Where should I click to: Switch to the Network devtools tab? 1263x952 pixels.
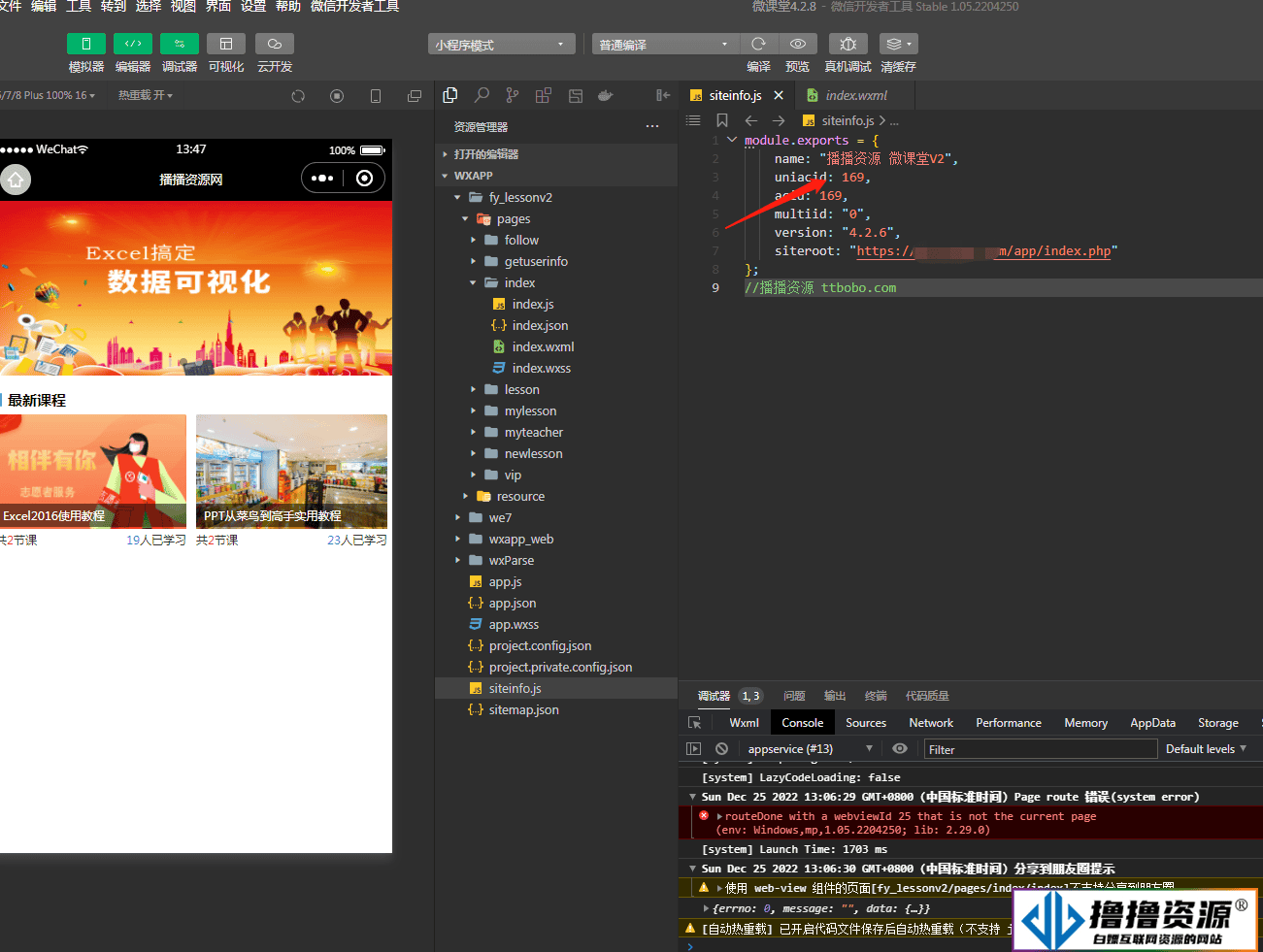pyautogui.click(x=931, y=723)
